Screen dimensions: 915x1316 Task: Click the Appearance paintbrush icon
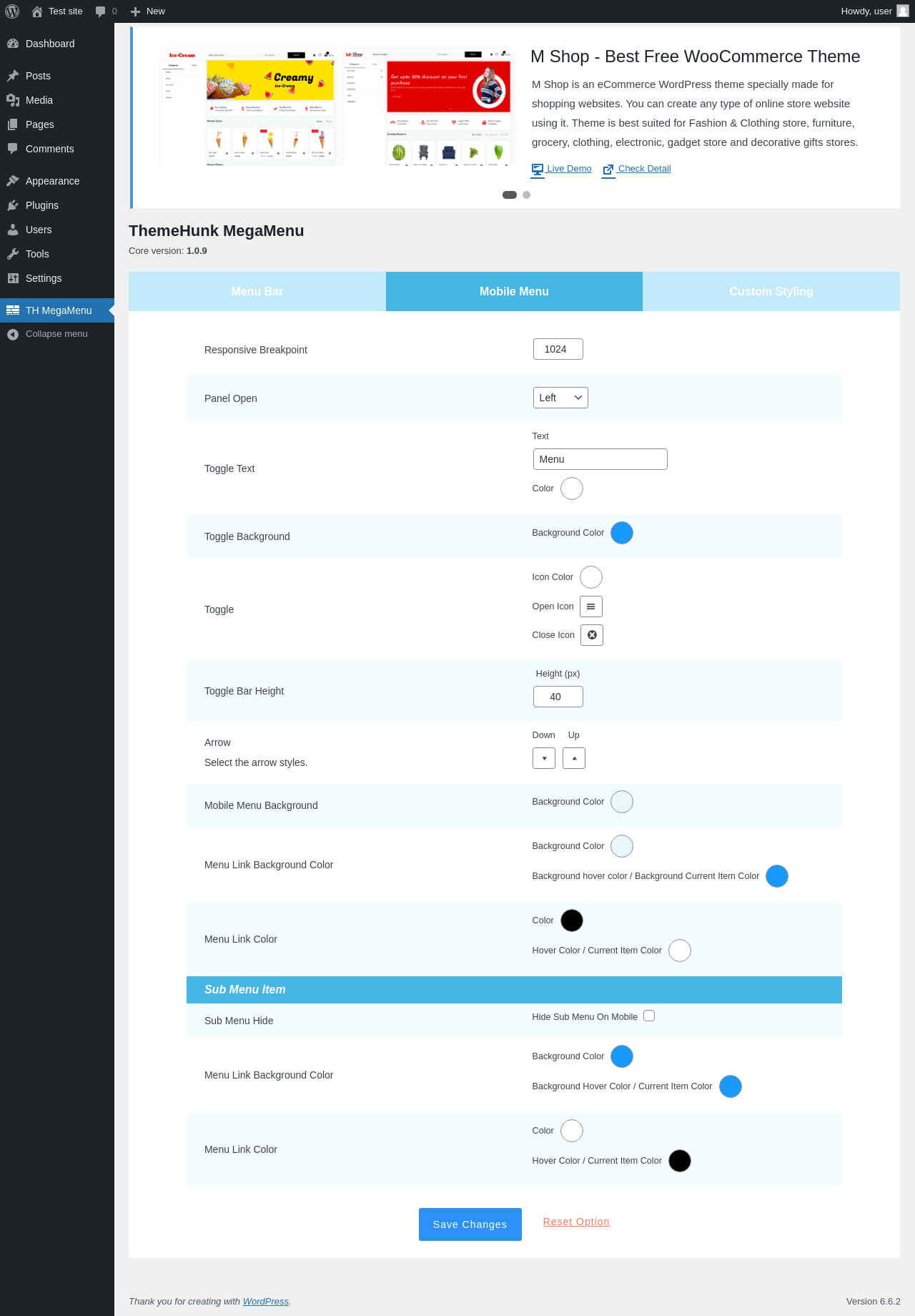click(x=13, y=181)
